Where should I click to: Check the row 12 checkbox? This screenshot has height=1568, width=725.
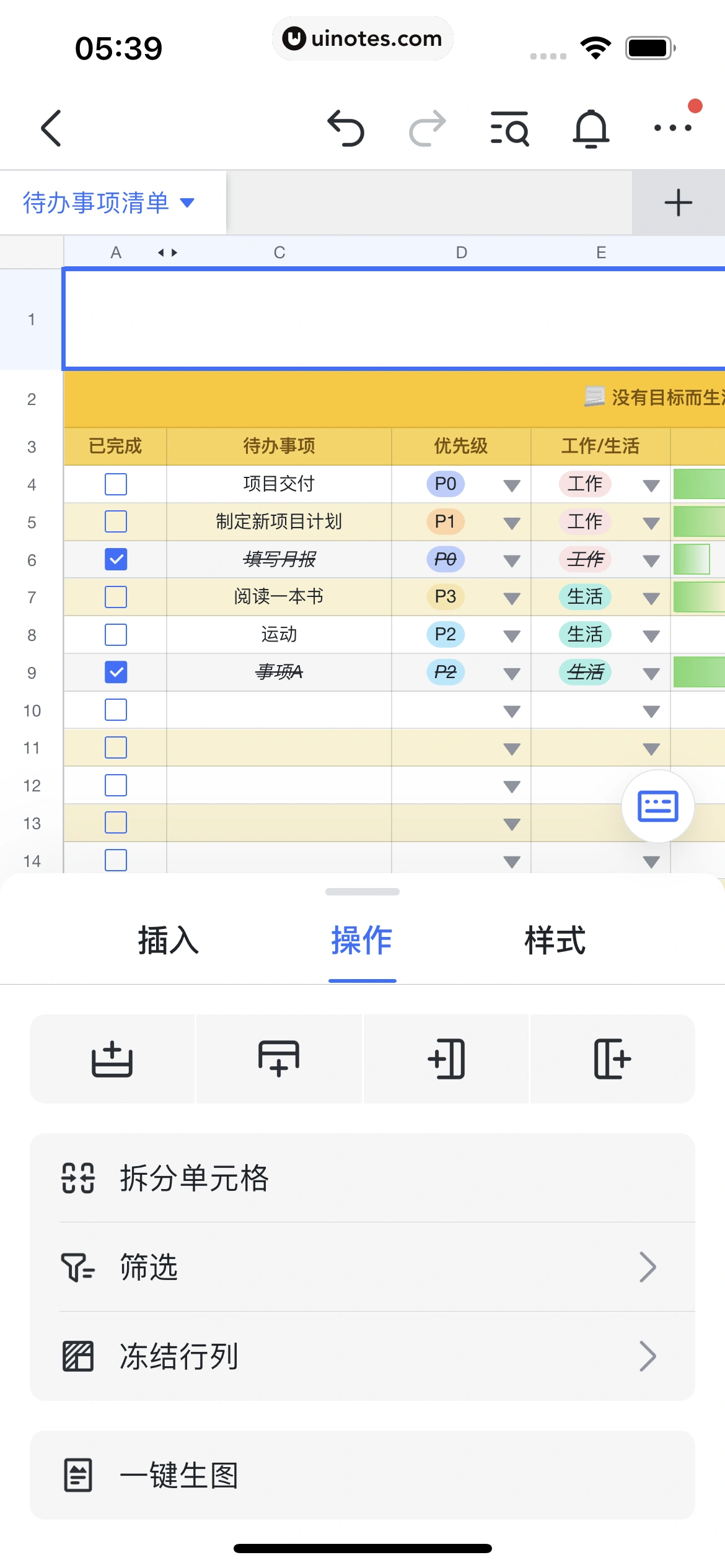tap(116, 785)
